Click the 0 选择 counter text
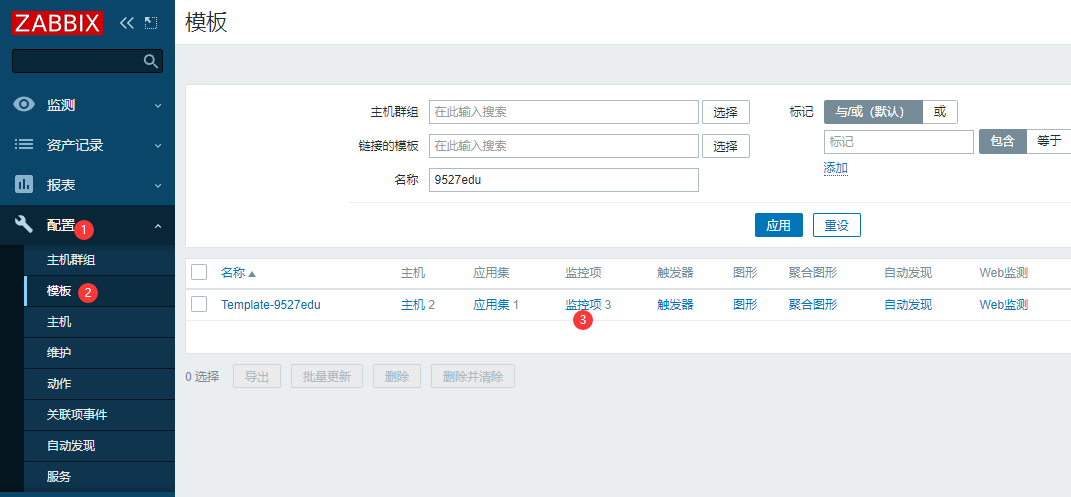The image size is (1071, 497). pyautogui.click(x=202, y=376)
